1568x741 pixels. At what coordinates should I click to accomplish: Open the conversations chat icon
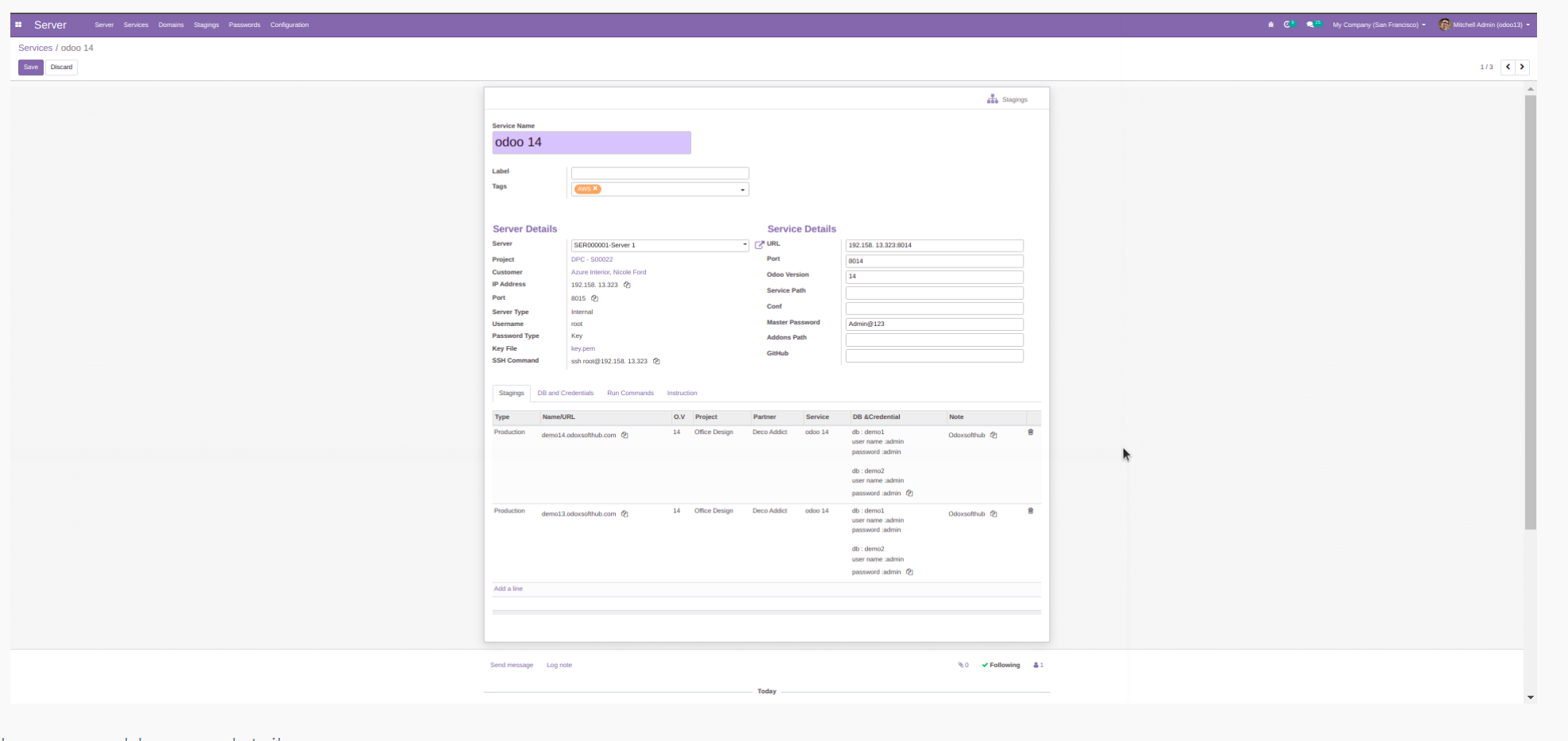pos(1313,25)
